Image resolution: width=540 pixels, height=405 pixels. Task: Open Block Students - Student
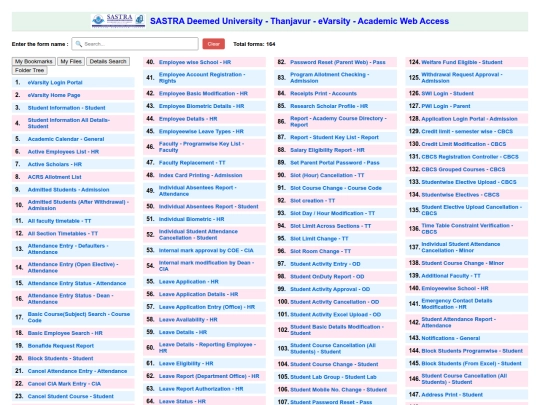pyautogui.click(x=60, y=359)
